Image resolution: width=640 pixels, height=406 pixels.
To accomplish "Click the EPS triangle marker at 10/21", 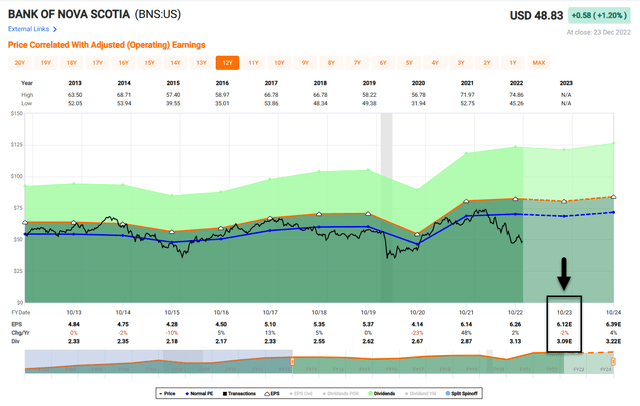I will tap(466, 201).
